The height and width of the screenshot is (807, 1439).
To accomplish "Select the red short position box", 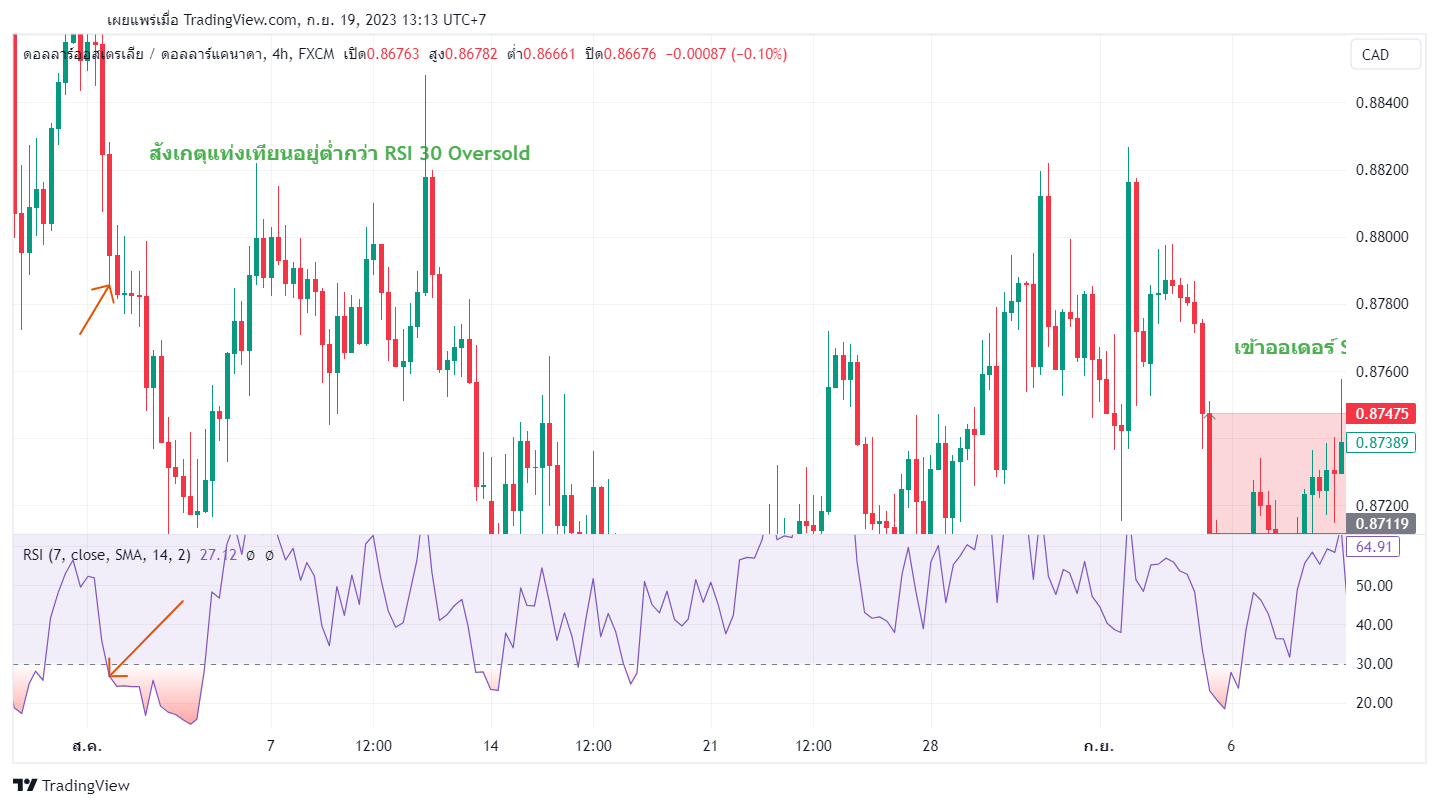I will pyautogui.click(x=1277, y=473).
